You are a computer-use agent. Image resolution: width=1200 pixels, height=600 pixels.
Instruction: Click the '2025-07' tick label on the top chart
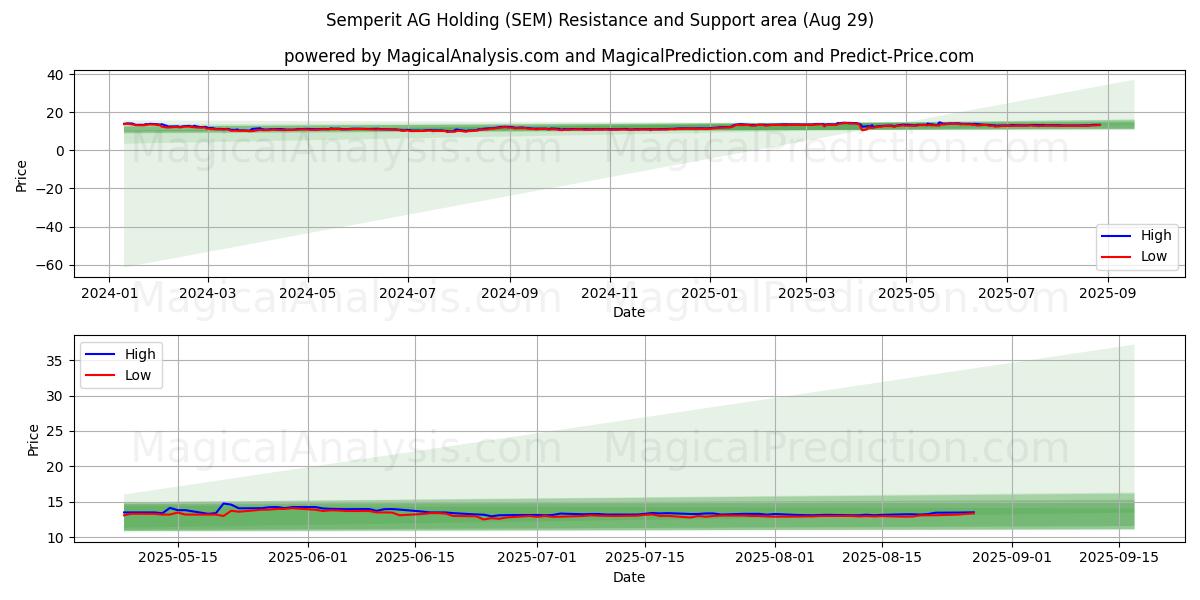pos(1006,294)
